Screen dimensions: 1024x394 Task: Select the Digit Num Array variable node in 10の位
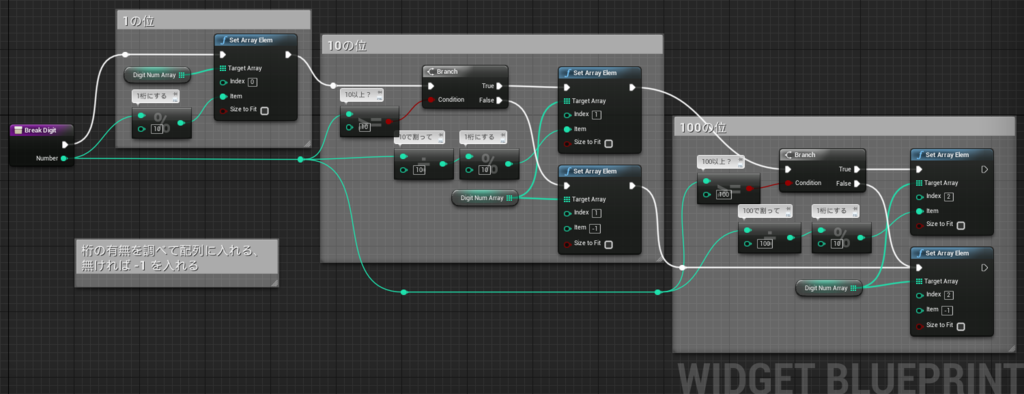coord(485,198)
